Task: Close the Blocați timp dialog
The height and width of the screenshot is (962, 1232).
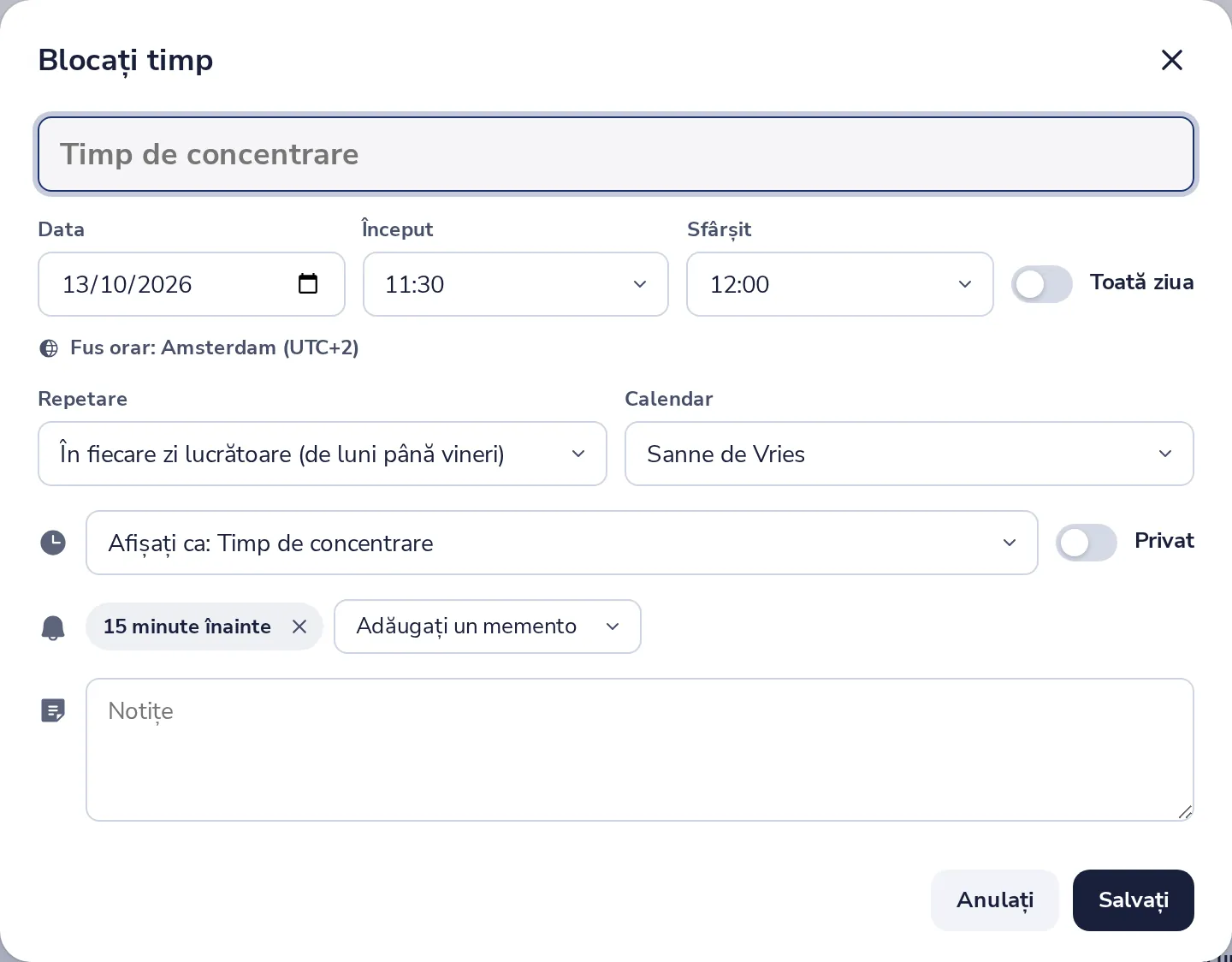Action: (1171, 60)
